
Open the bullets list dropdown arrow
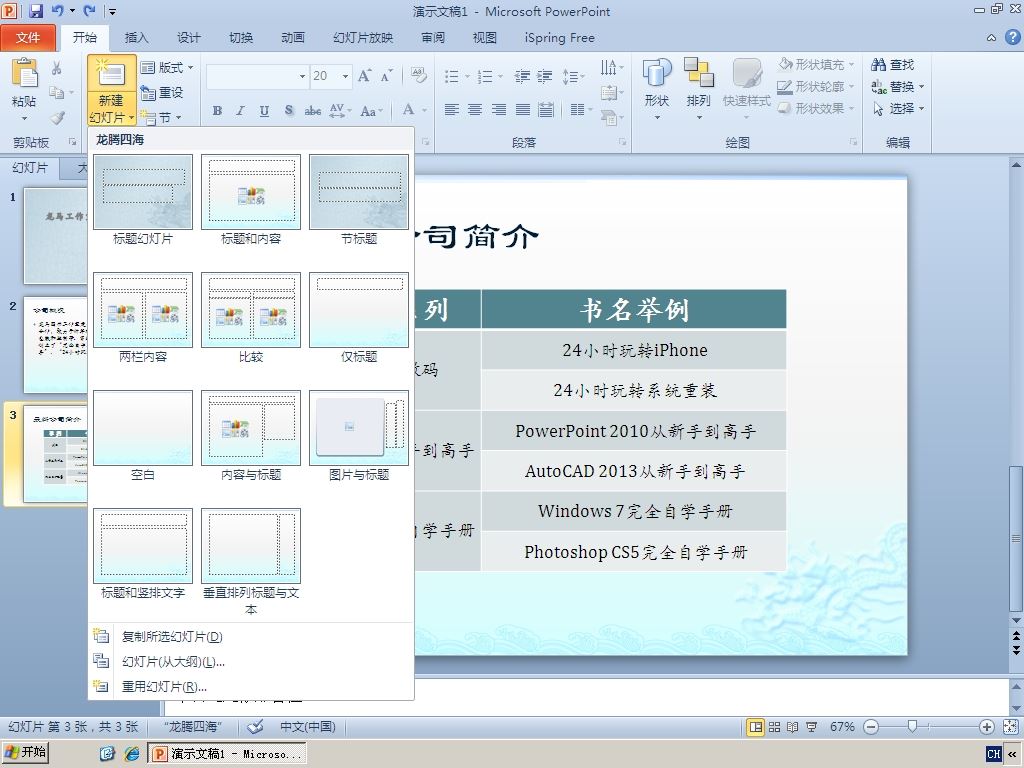[x=468, y=77]
